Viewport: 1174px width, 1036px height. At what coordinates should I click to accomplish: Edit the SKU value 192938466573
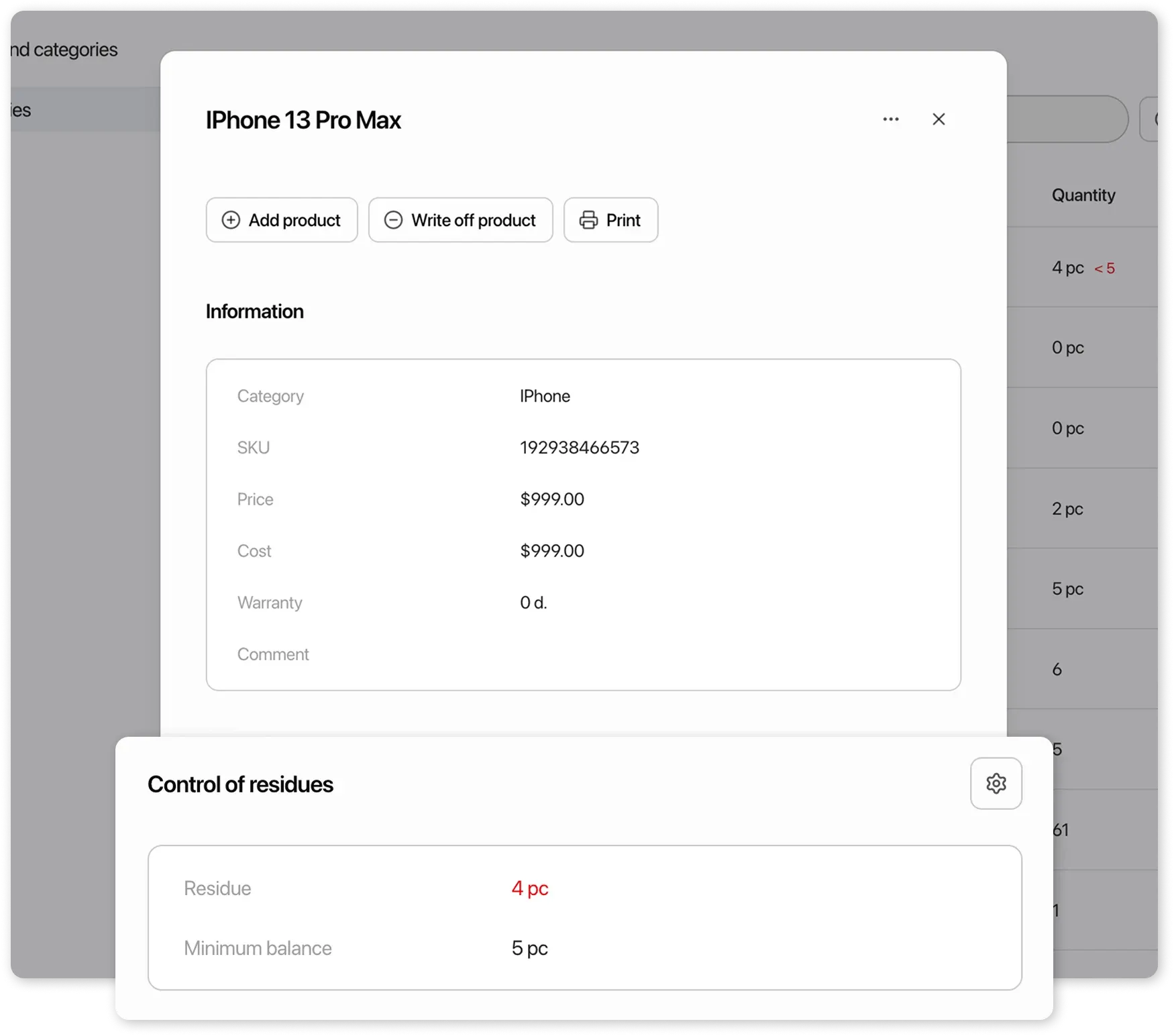(x=579, y=448)
